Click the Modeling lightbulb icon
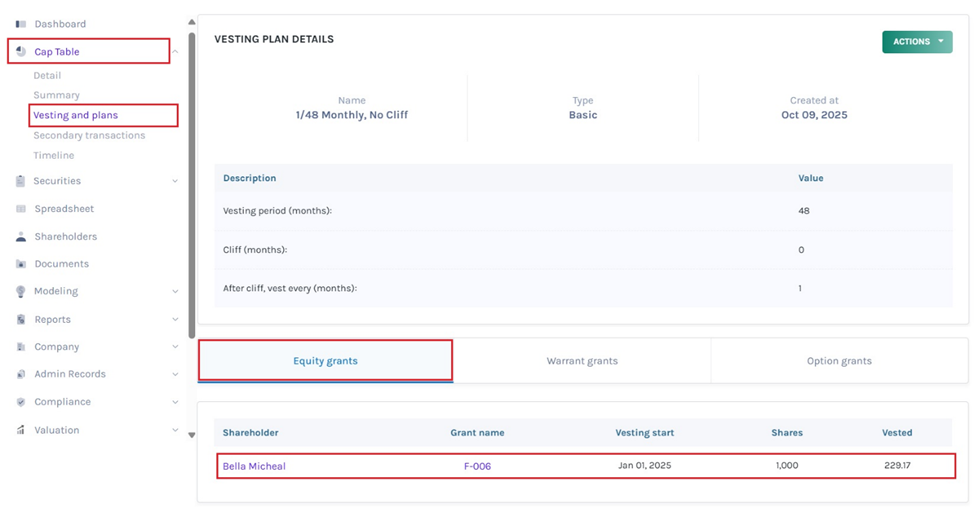The image size is (974, 508). coord(21,291)
